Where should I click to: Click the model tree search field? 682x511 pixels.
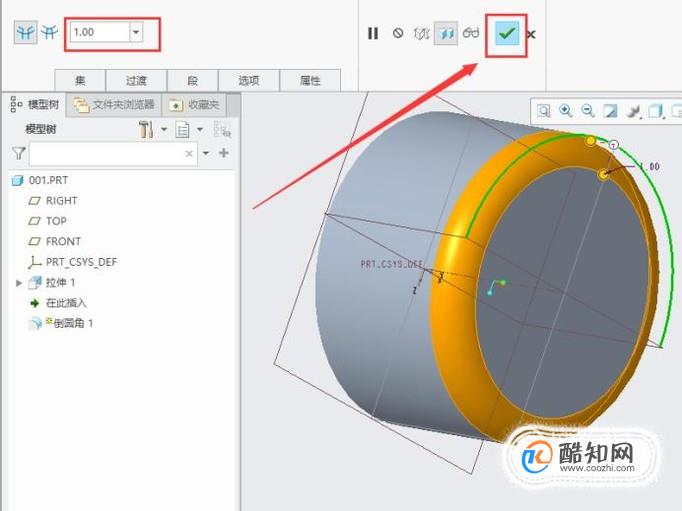pyautogui.click(x=113, y=154)
